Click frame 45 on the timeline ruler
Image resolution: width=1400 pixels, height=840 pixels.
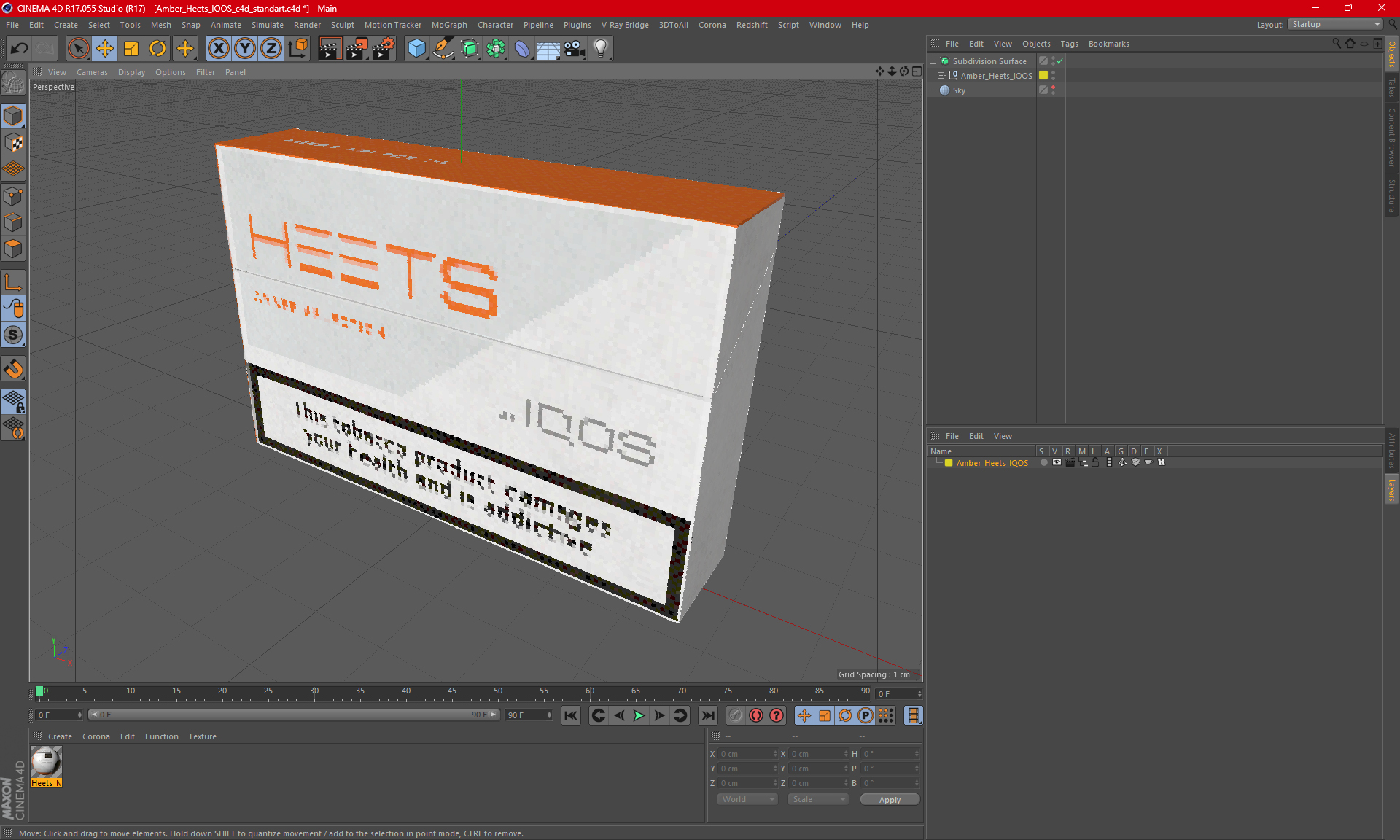(452, 691)
